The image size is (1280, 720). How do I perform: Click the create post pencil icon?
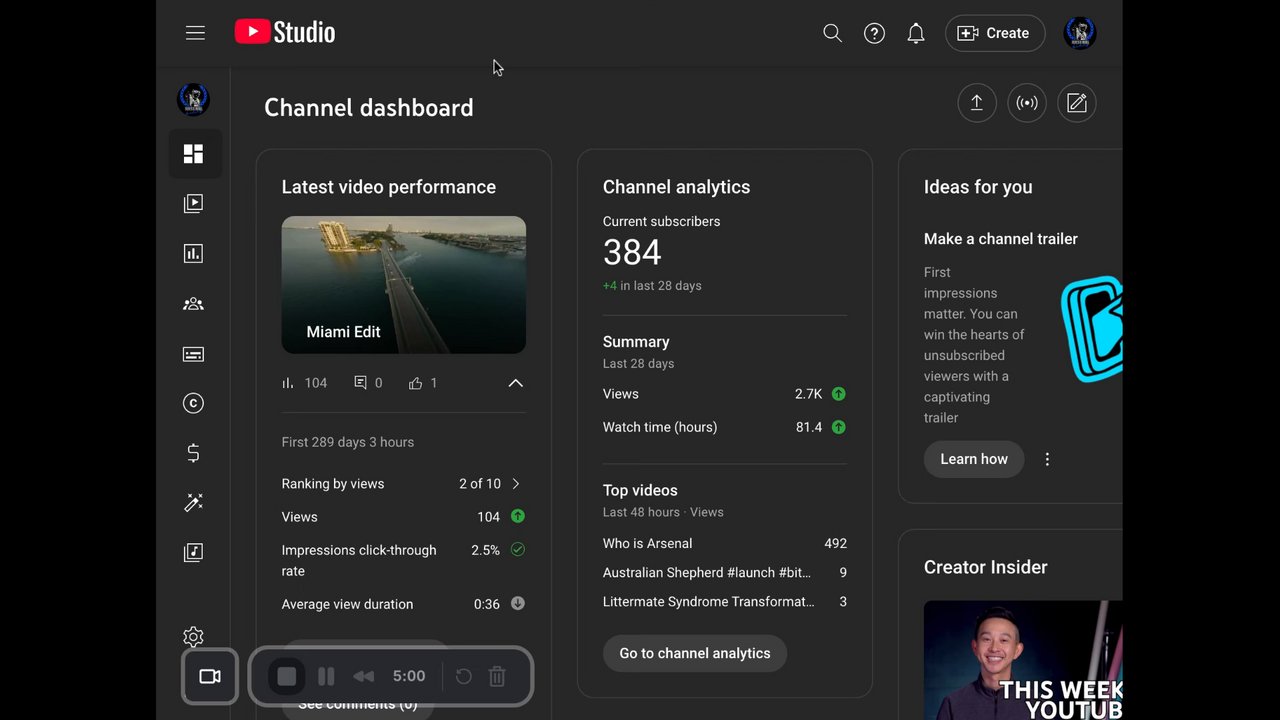(1077, 103)
